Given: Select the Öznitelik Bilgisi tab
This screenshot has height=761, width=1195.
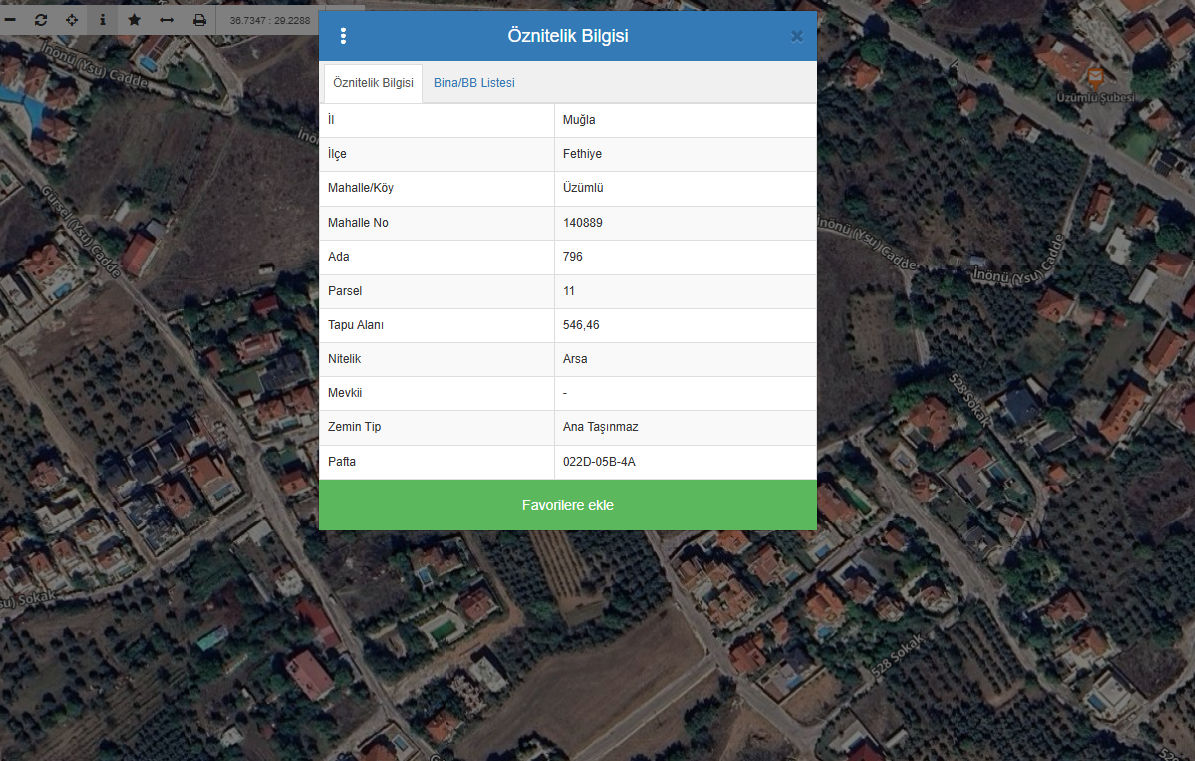Looking at the screenshot, I should [373, 83].
